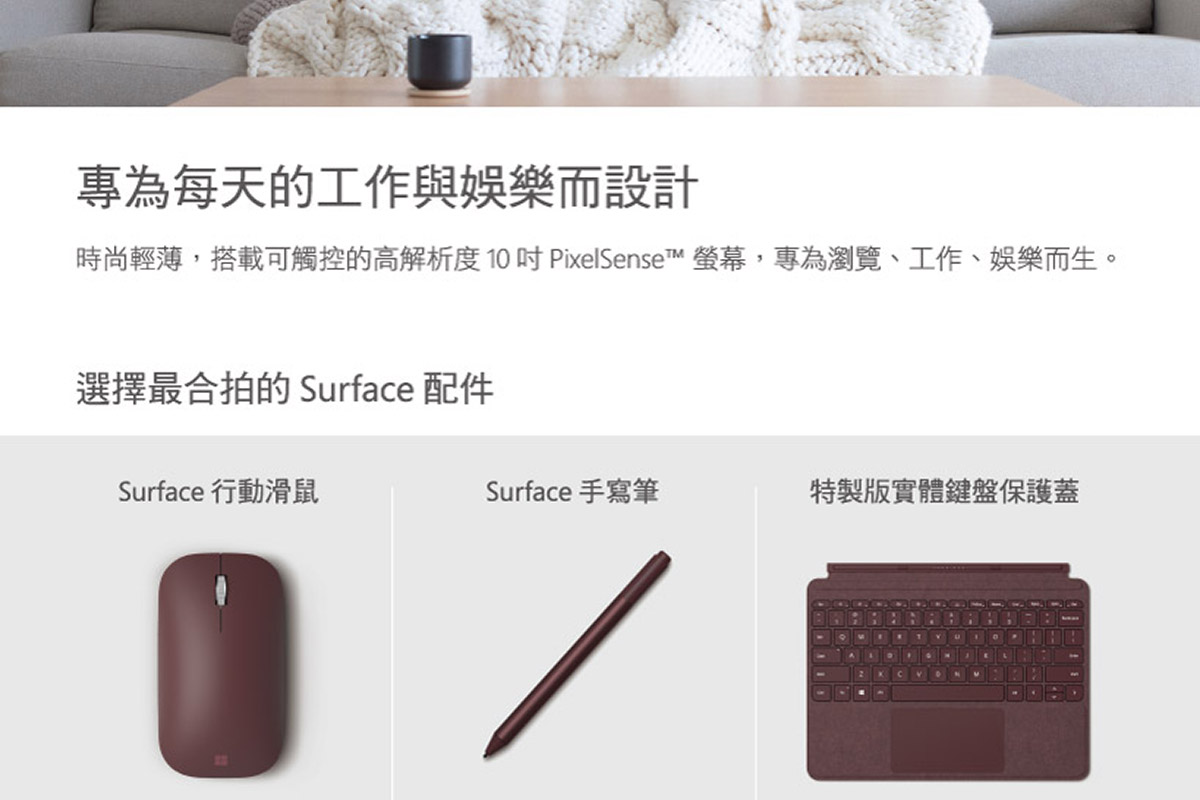Viewport: 1200px width, 800px height.
Task: Open the 特製版實體鍵盤保護蓋 title link
Action: [x=945, y=491]
